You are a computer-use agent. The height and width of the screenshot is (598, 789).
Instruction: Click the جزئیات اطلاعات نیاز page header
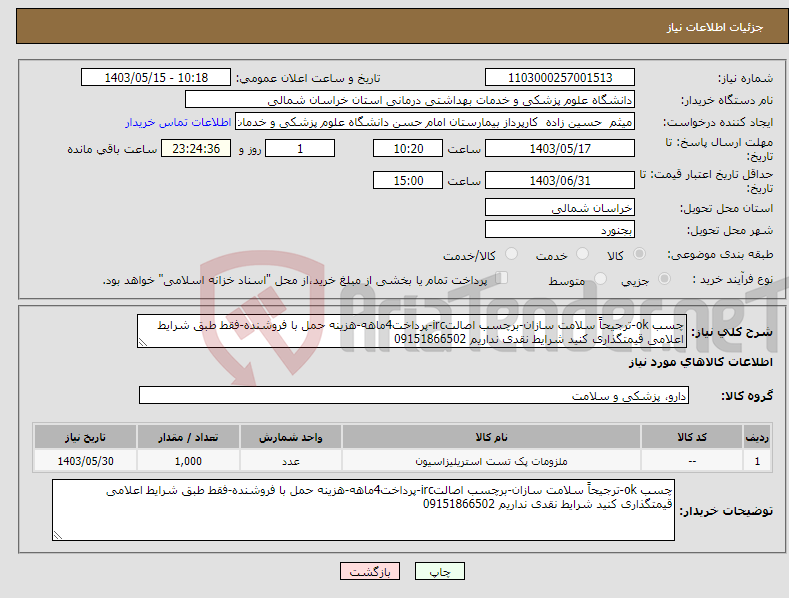[715, 27]
